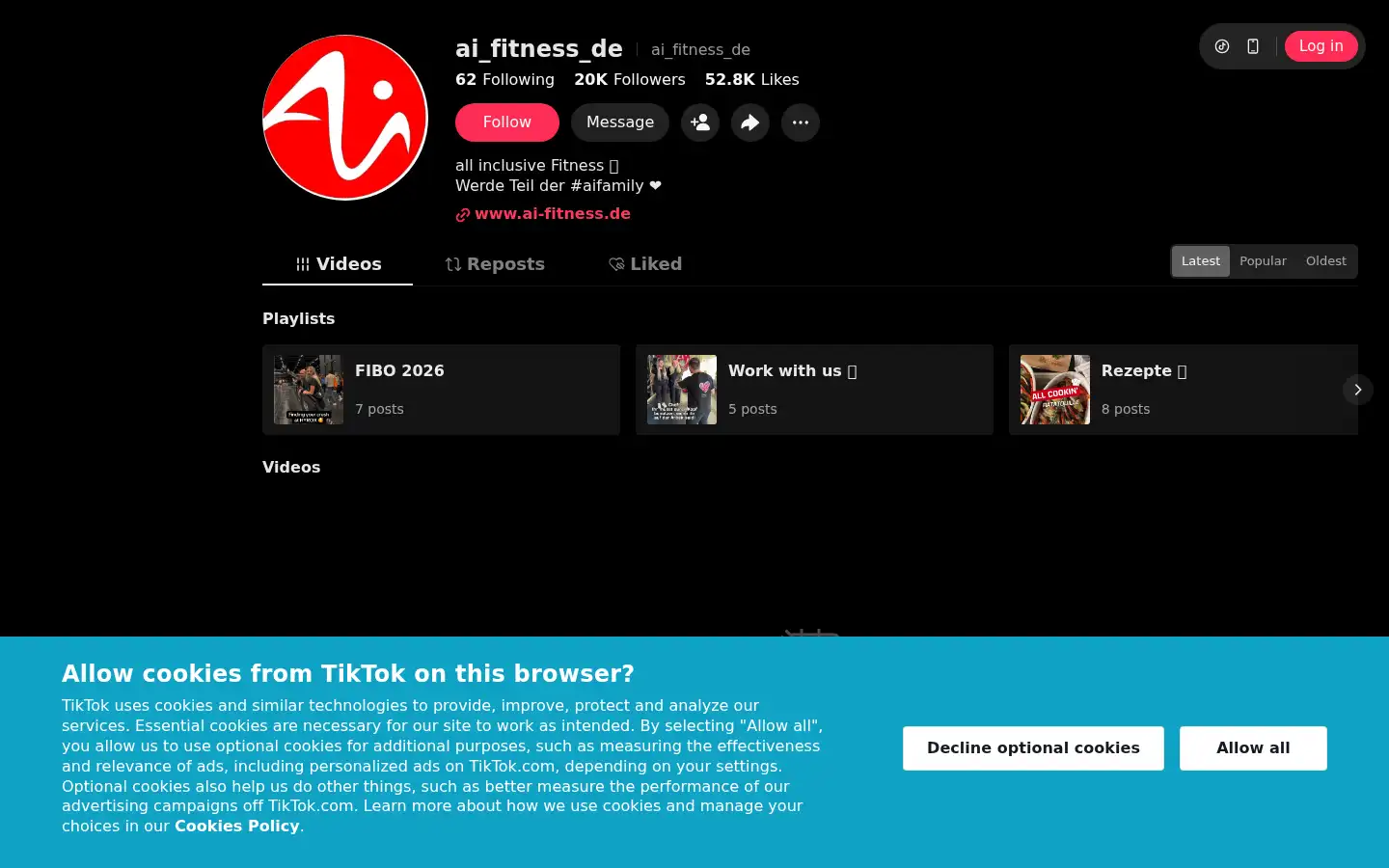Click the Playlists section heading
Image resolution: width=1389 pixels, height=868 pixels.
(x=299, y=319)
